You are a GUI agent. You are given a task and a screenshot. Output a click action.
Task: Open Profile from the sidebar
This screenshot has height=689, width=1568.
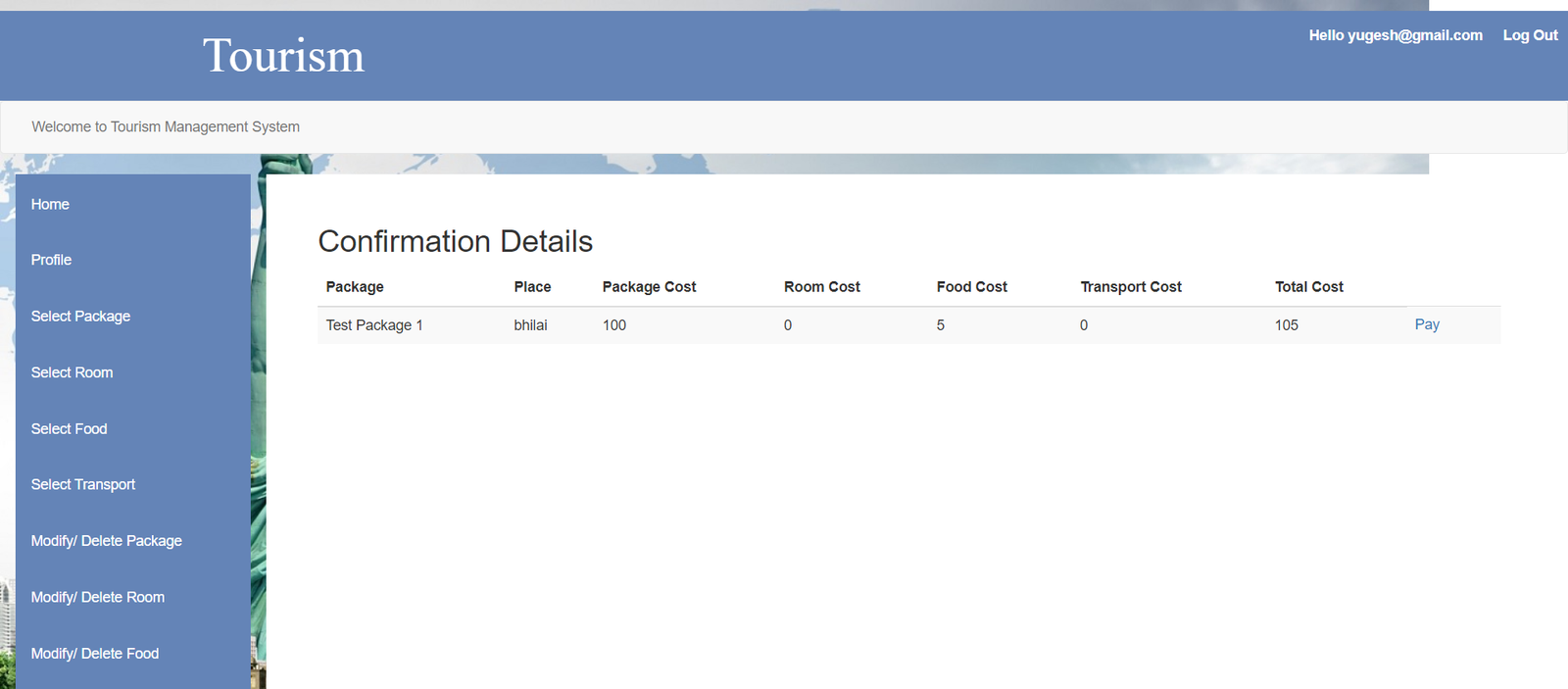click(51, 260)
